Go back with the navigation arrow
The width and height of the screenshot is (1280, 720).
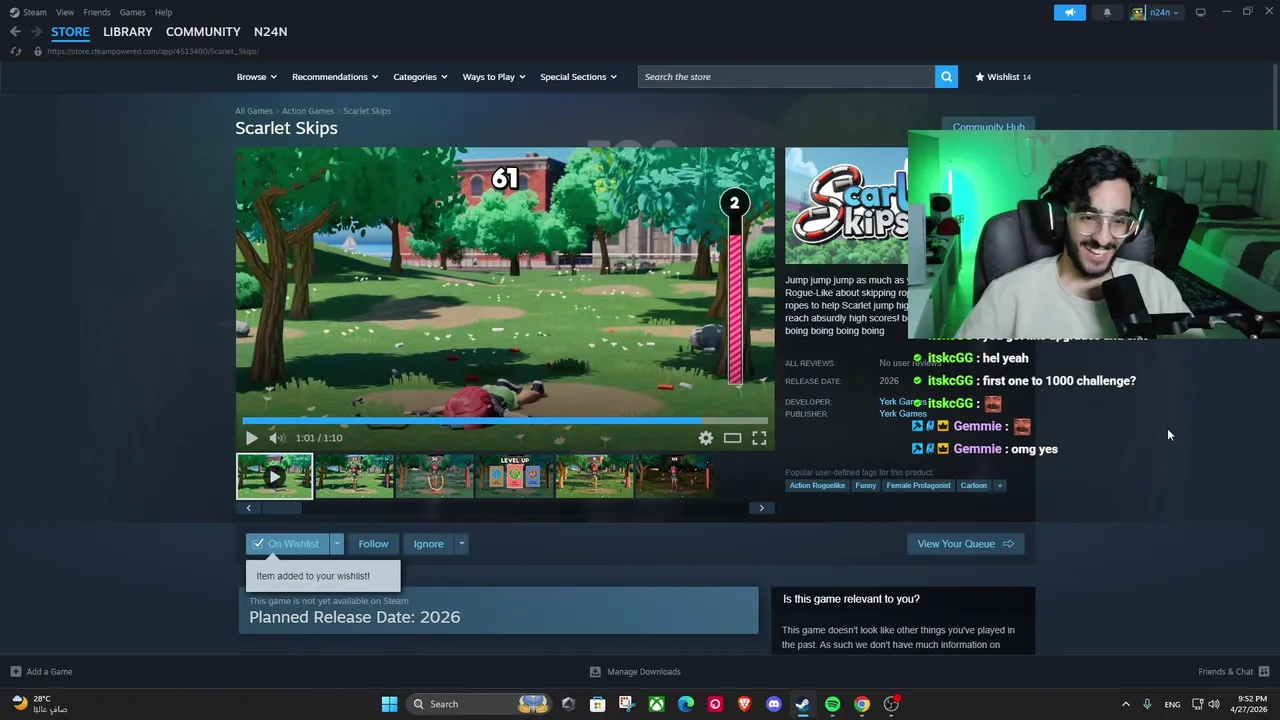(15, 32)
